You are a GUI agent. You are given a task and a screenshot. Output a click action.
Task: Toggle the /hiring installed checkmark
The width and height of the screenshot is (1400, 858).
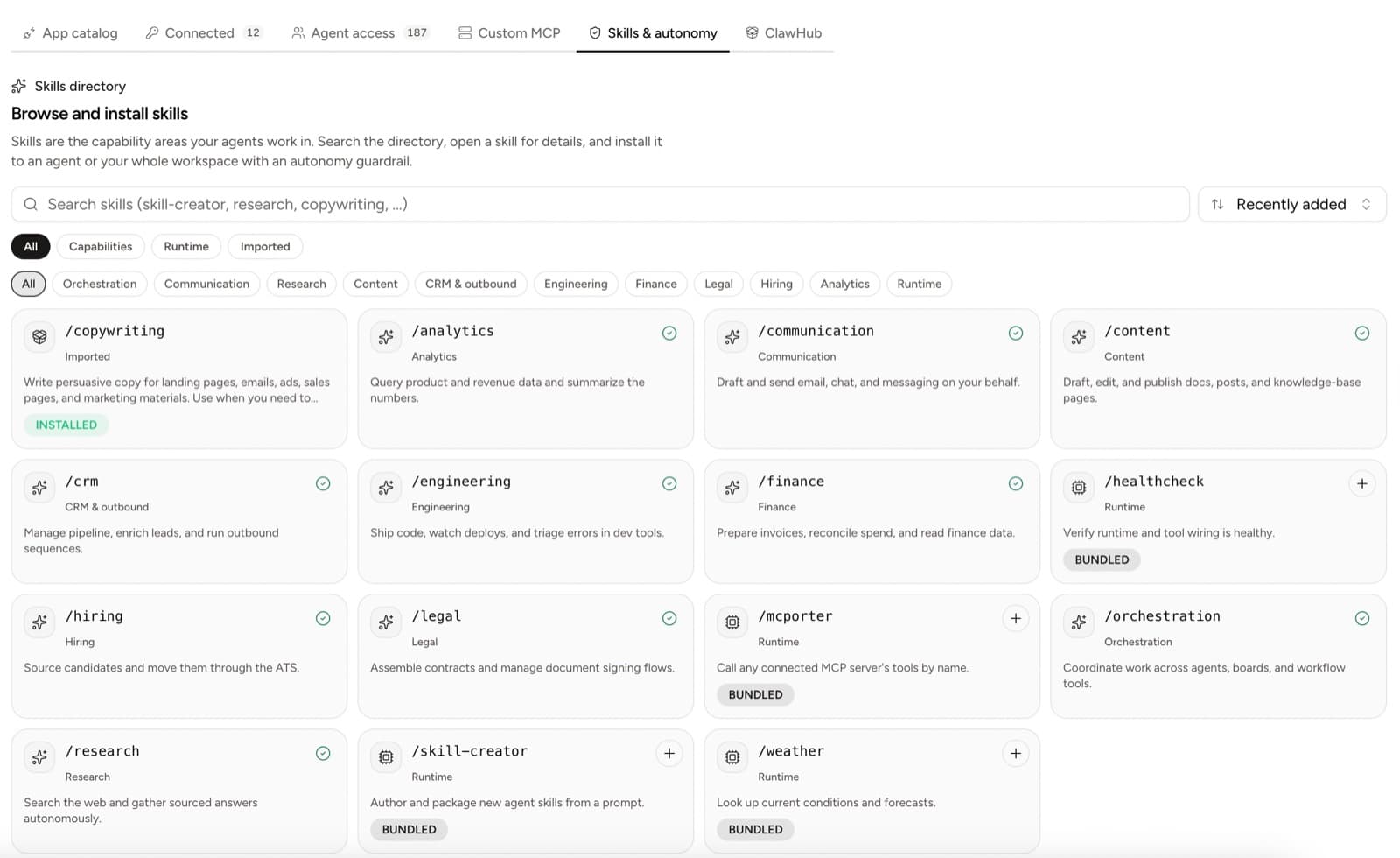(x=322, y=618)
